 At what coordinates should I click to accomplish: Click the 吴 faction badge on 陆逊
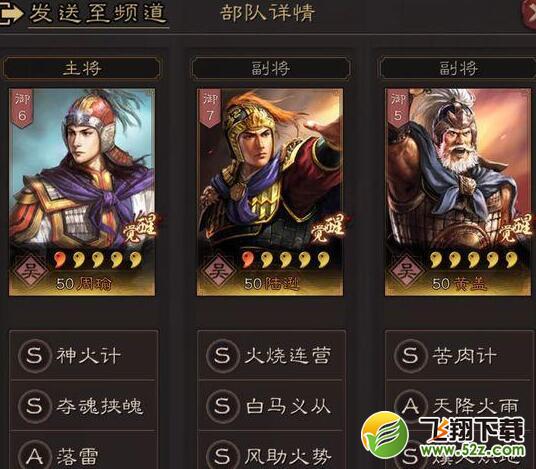click(x=218, y=271)
